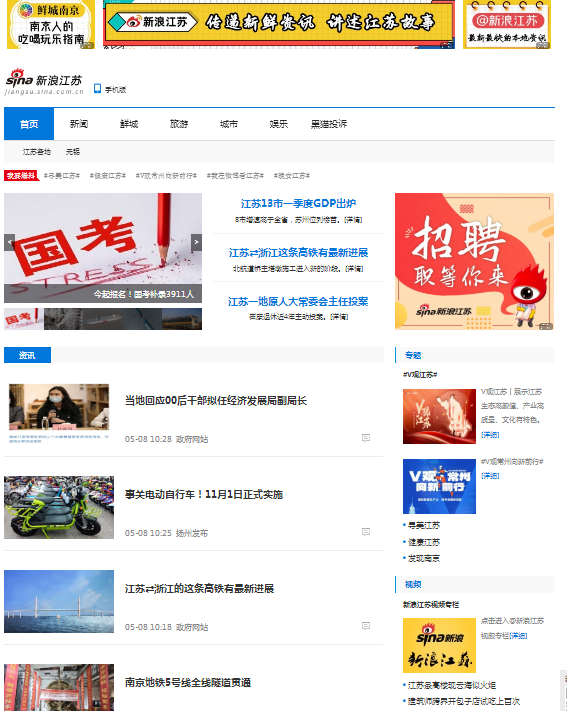This screenshot has height=711, width=567.
Task: Open the 招聘 职等你来 advertisement
Action: point(474,261)
